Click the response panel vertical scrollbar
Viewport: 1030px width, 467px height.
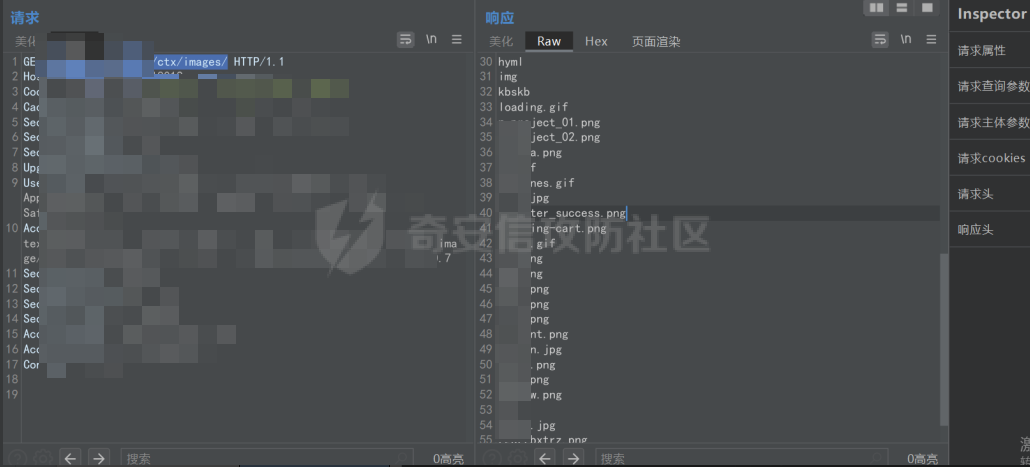(944, 338)
